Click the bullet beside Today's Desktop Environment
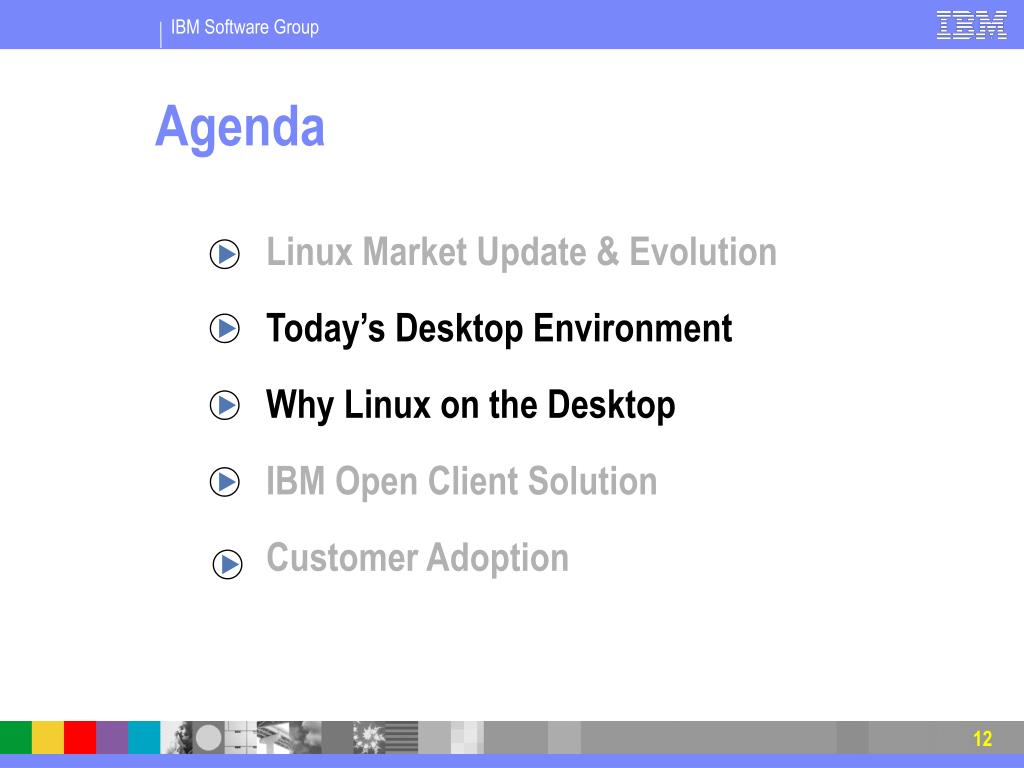This screenshot has height=768, width=1024. pos(225,328)
